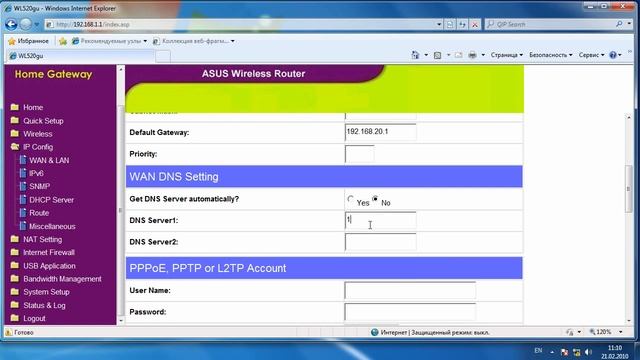Open Коллекция веб-фрагм... web slice gallery
Image resolution: width=640 pixels, height=360 pixels.
[x=193, y=41]
